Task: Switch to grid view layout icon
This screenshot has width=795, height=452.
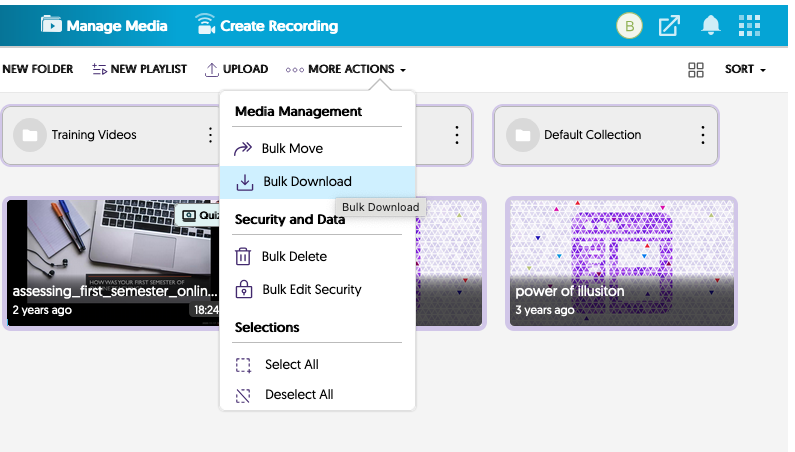Action: [x=696, y=70]
